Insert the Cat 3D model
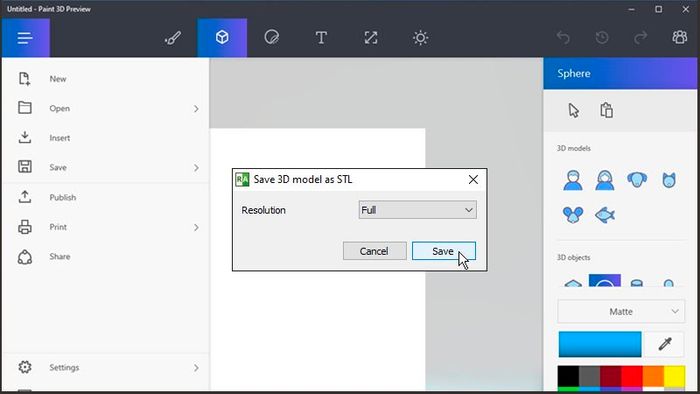The image size is (700, 394). coord(669,180)
